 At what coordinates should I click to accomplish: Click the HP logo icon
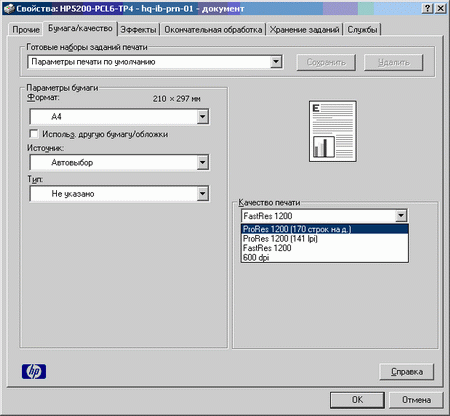click(34, 371)
